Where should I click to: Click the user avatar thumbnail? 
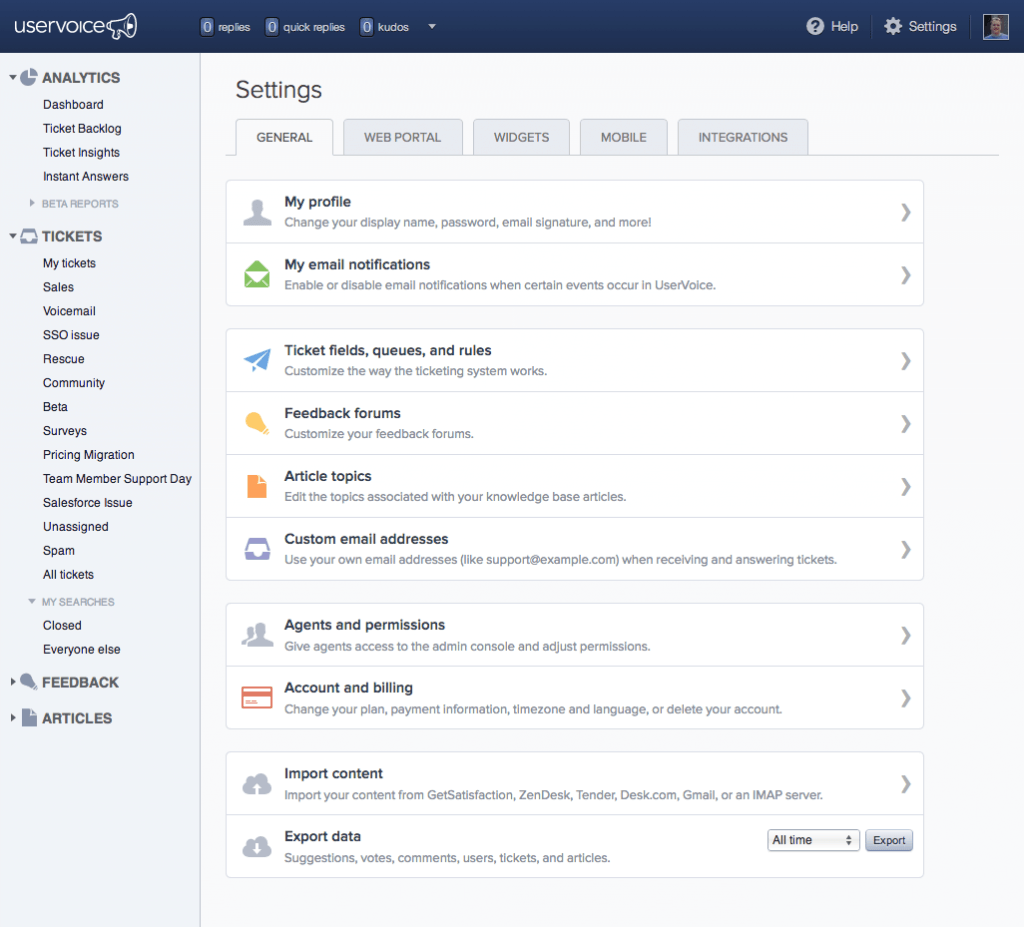(x=995, y=27)
